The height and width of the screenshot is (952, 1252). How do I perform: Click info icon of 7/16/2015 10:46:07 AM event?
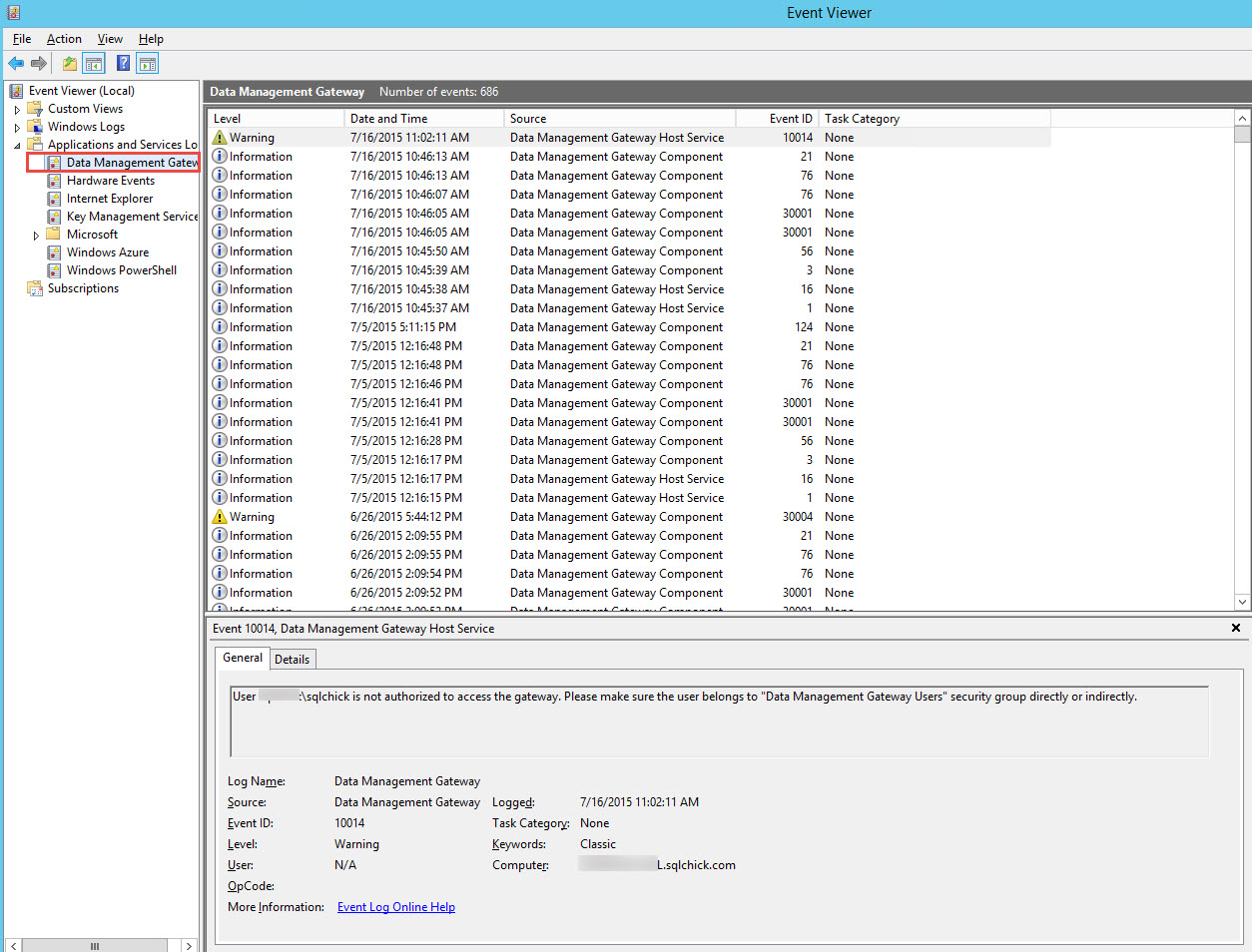pos(220,195)
